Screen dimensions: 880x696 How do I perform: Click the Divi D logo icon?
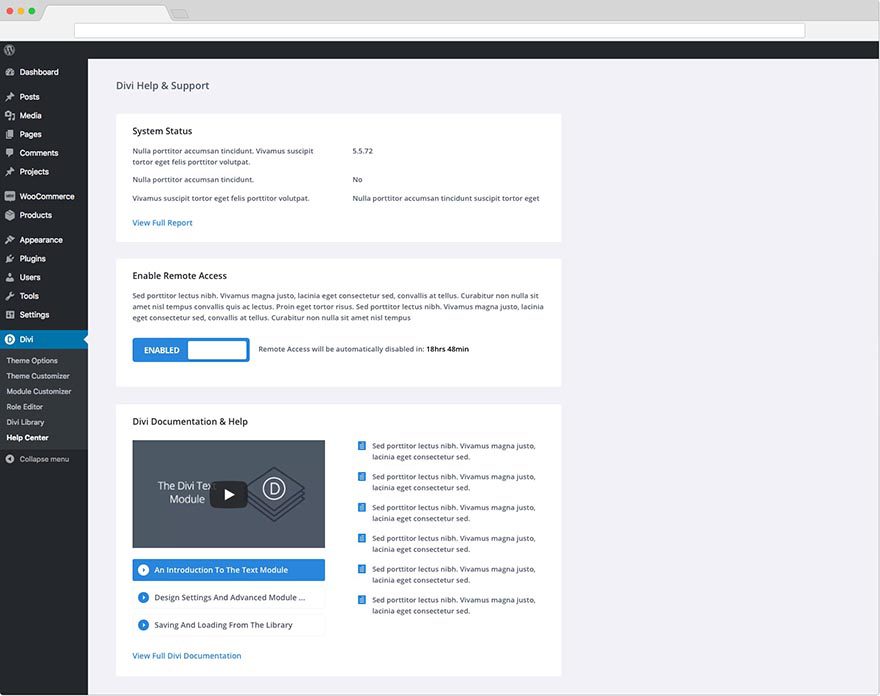click(10, 339)
